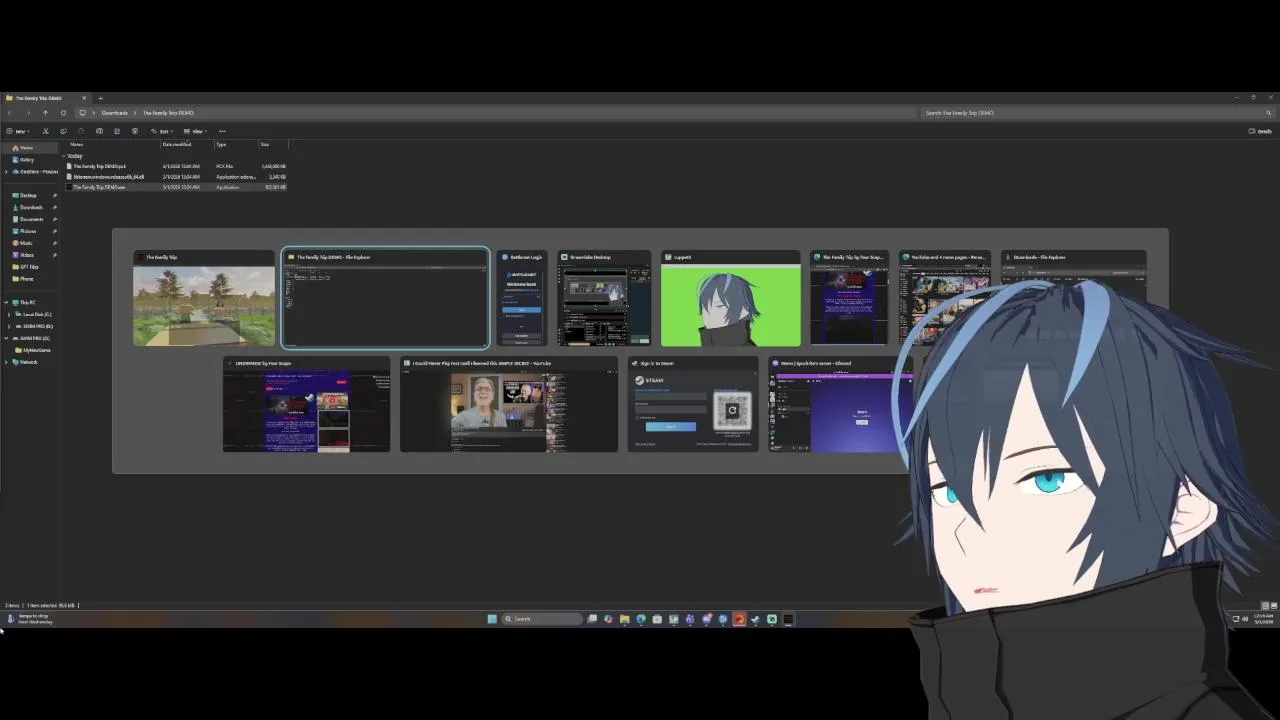Screen dimensions: 1280x720
Task: Select The Family Trip DEMO.pck file
Action: (177, 166)
